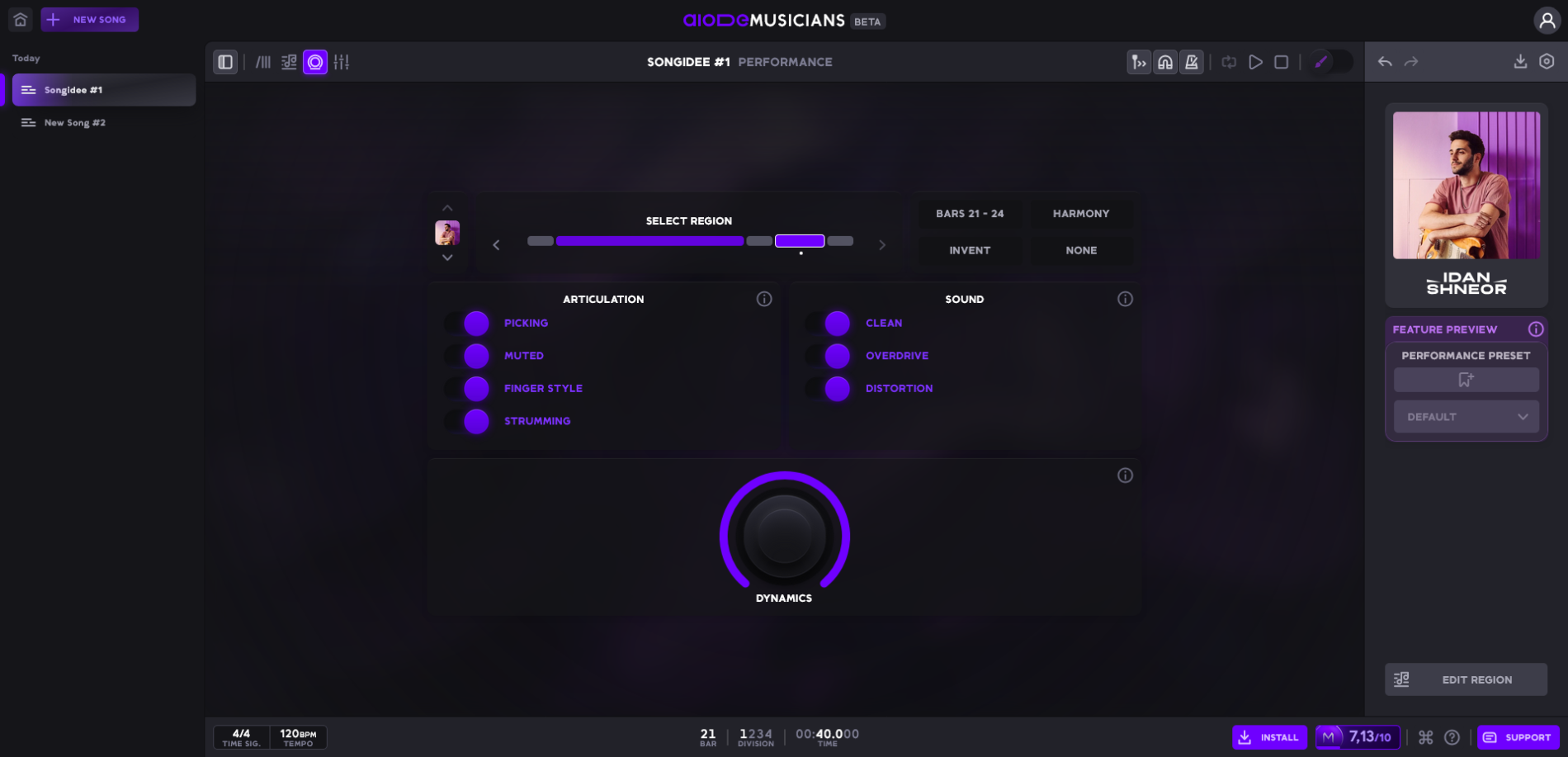Click the play button in transport

pyautogui.click(x=1255, y=62)
